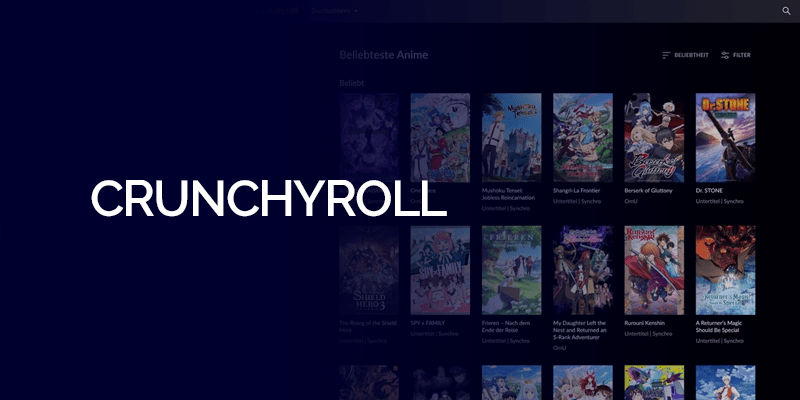Select the SPY x FAMILY poster
The width and height of the screenshot is (800, 400).
pos(440,270)
